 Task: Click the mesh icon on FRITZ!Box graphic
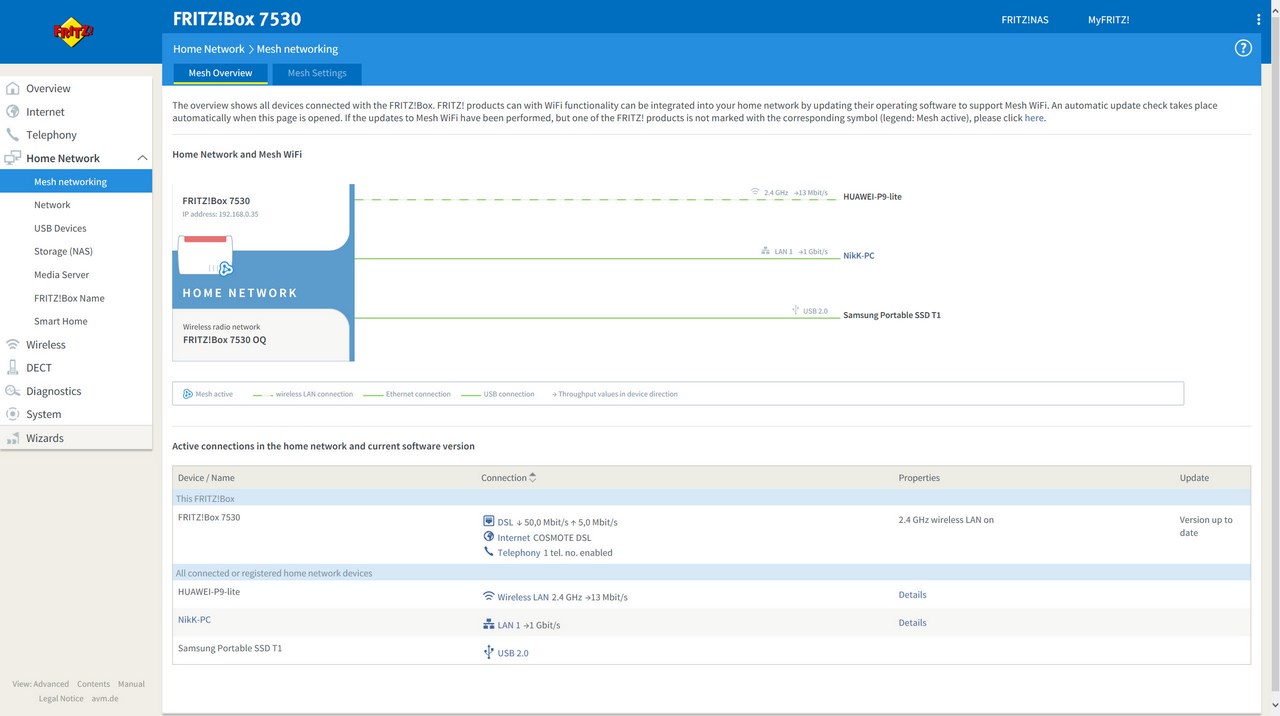pos(225,268)
